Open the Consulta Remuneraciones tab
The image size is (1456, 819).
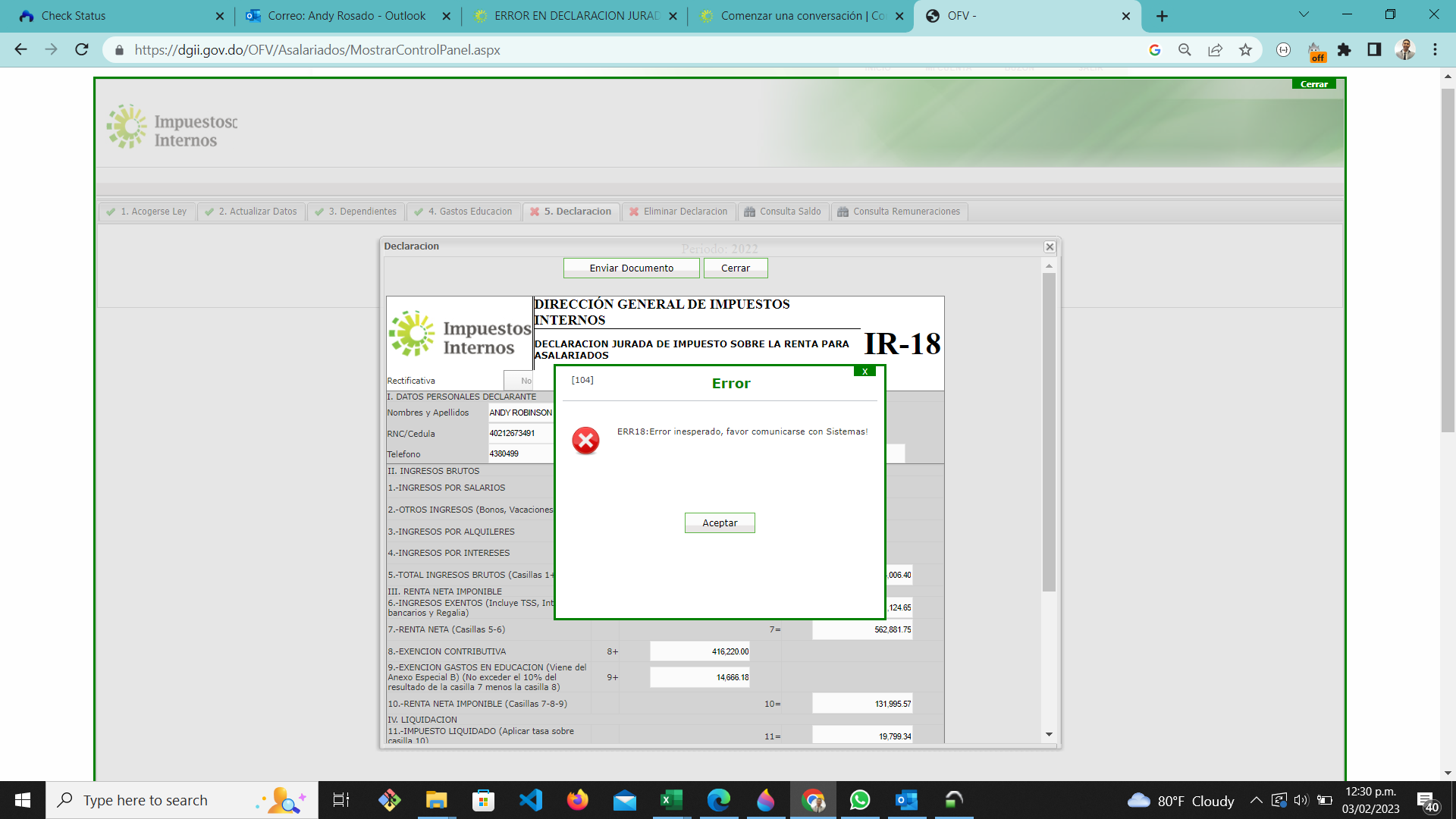coord(899,212)
